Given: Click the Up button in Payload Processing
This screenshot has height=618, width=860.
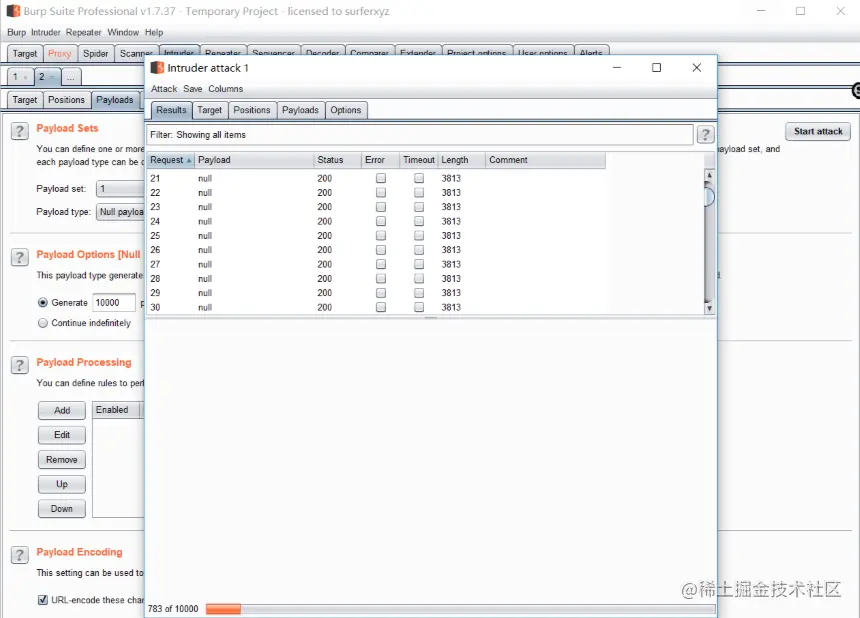Looking at the screenshot, I should (x=62, y=484).
